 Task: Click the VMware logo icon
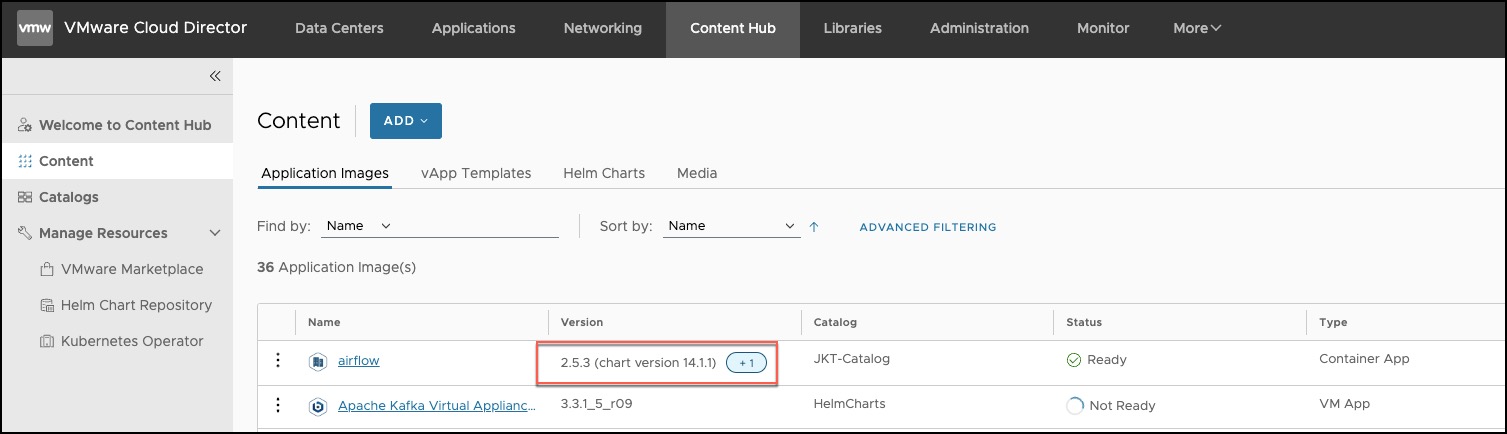[35, 28]
